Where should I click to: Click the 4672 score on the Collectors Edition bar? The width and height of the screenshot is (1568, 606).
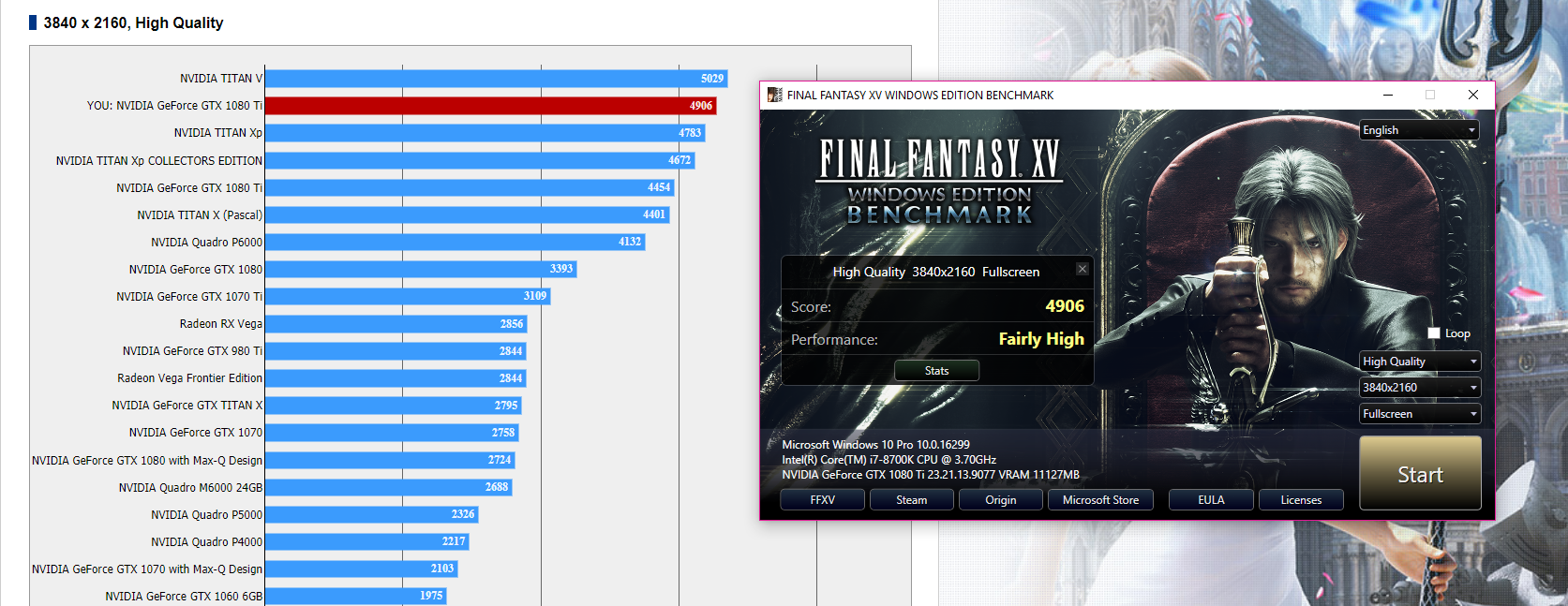click(679, 161)
